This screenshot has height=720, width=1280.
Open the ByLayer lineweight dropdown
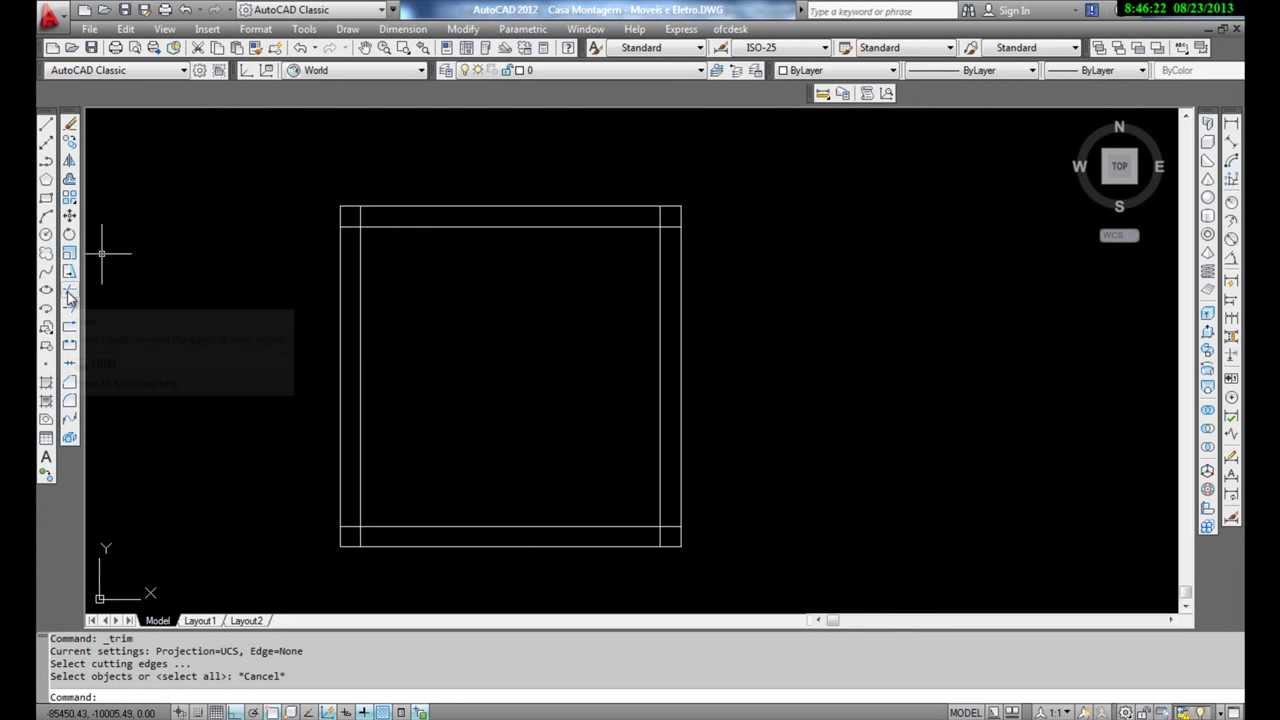click(1098, 70)
